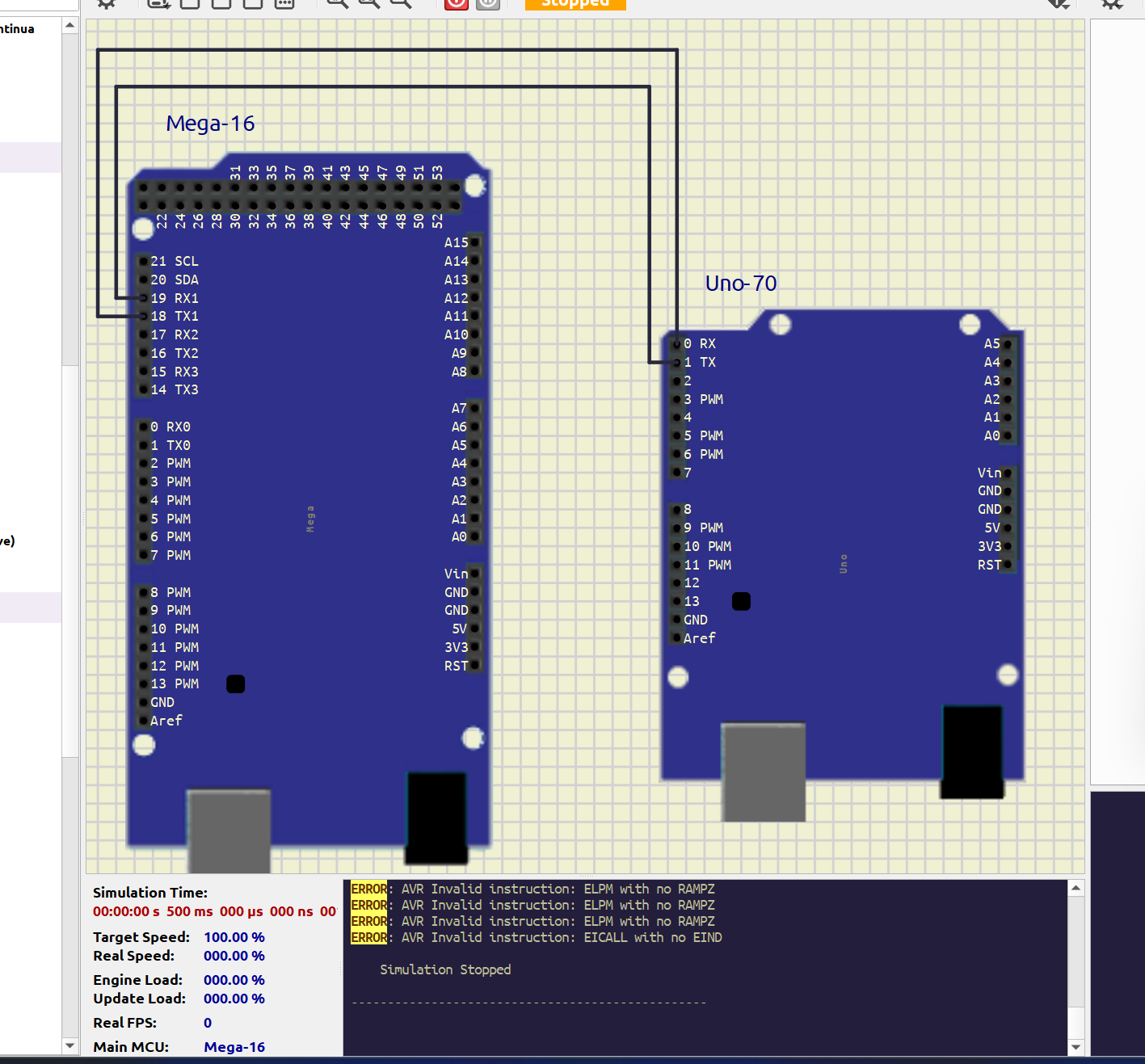This screenshot has height=1064, width=1145.
Task: Select the Mega-16 board label
Action: [x=210, y=124]
